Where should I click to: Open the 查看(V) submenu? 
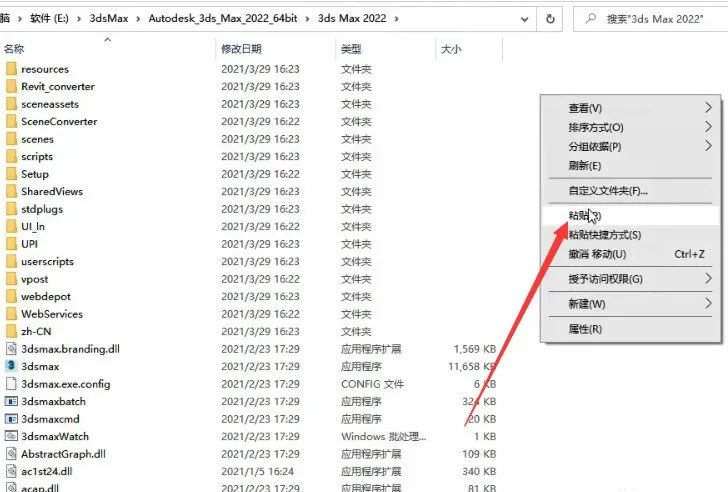(630, 108)
